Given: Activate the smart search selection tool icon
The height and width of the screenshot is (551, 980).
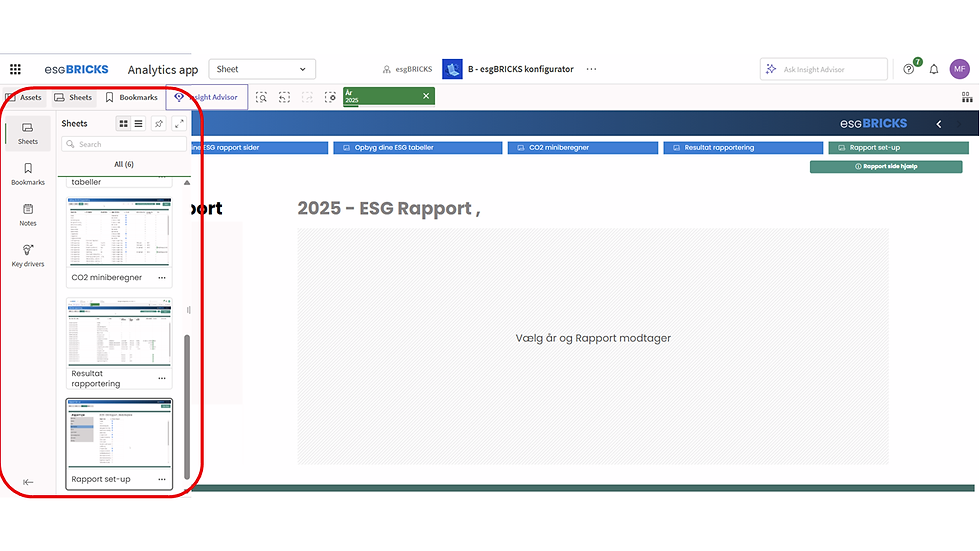Looking at the screenshot, I should [x=261, y=97].
